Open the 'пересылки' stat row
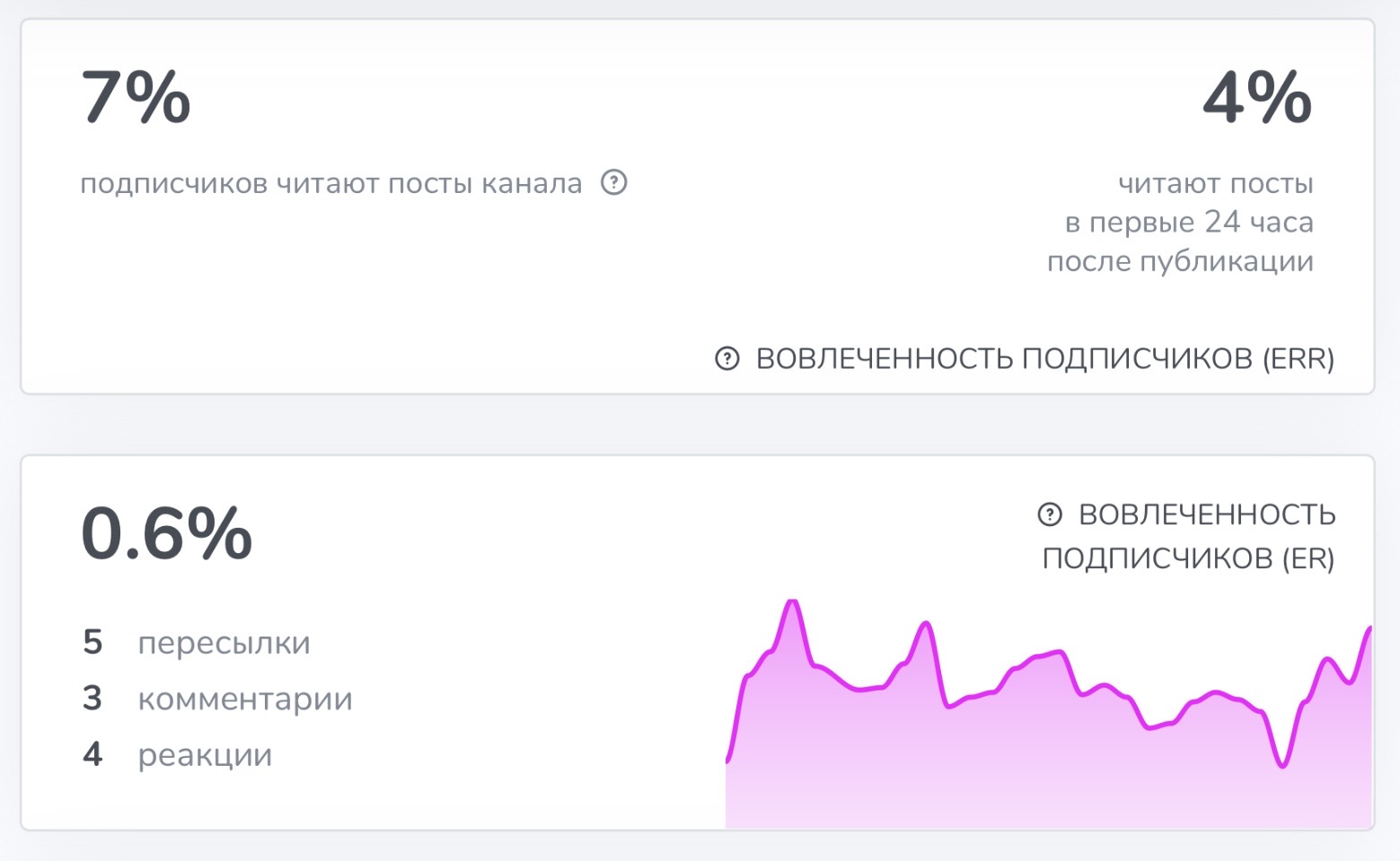The height and width of the screenshot is (861, 1400). pos(224,643)
